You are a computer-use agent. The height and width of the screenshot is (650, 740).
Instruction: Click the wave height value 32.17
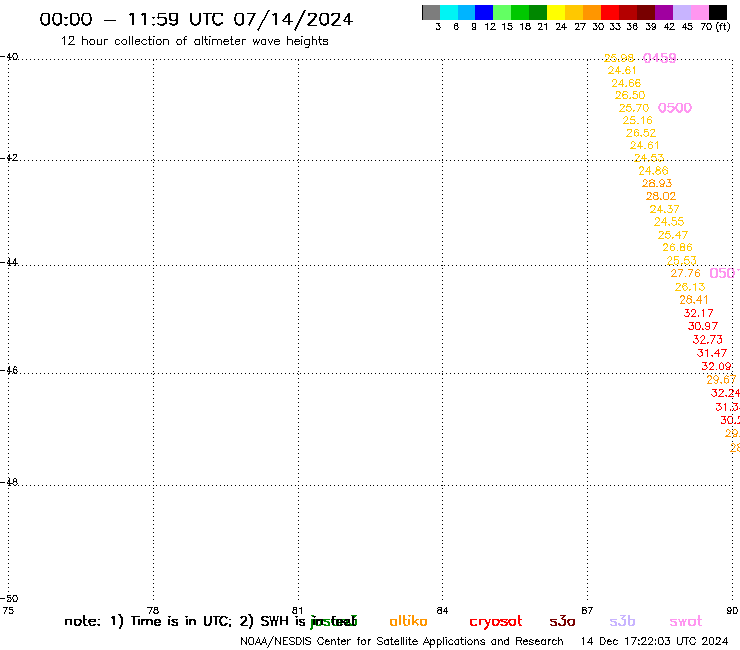[x=698, y=313]
